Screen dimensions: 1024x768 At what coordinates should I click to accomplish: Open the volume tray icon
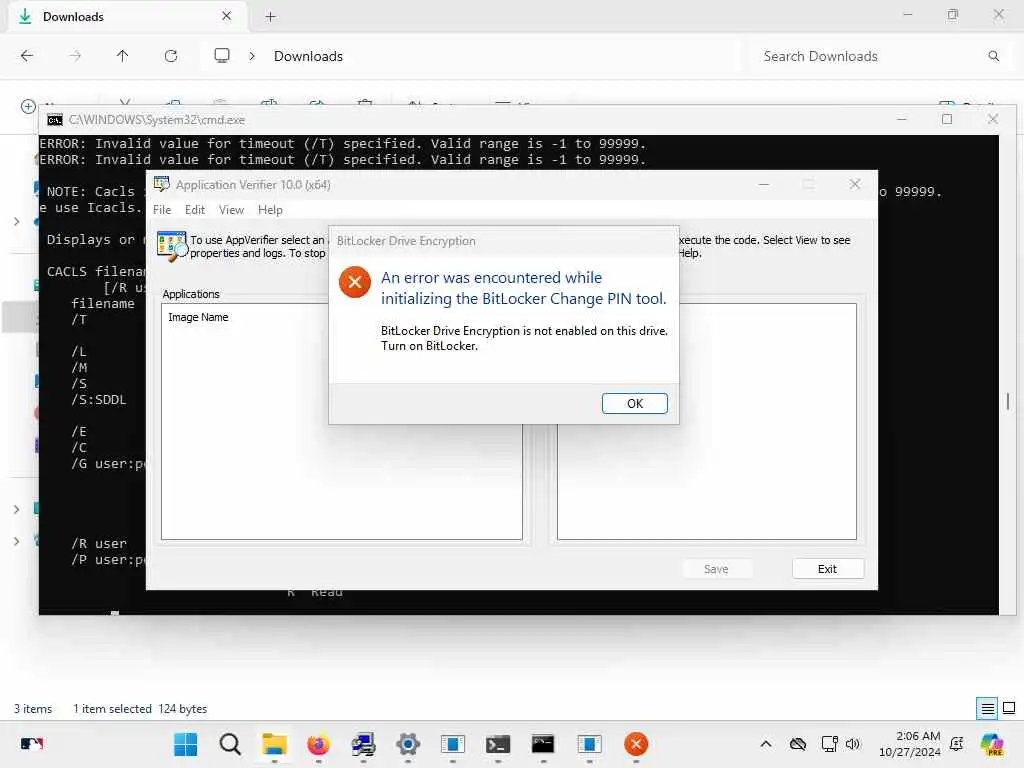853,744
